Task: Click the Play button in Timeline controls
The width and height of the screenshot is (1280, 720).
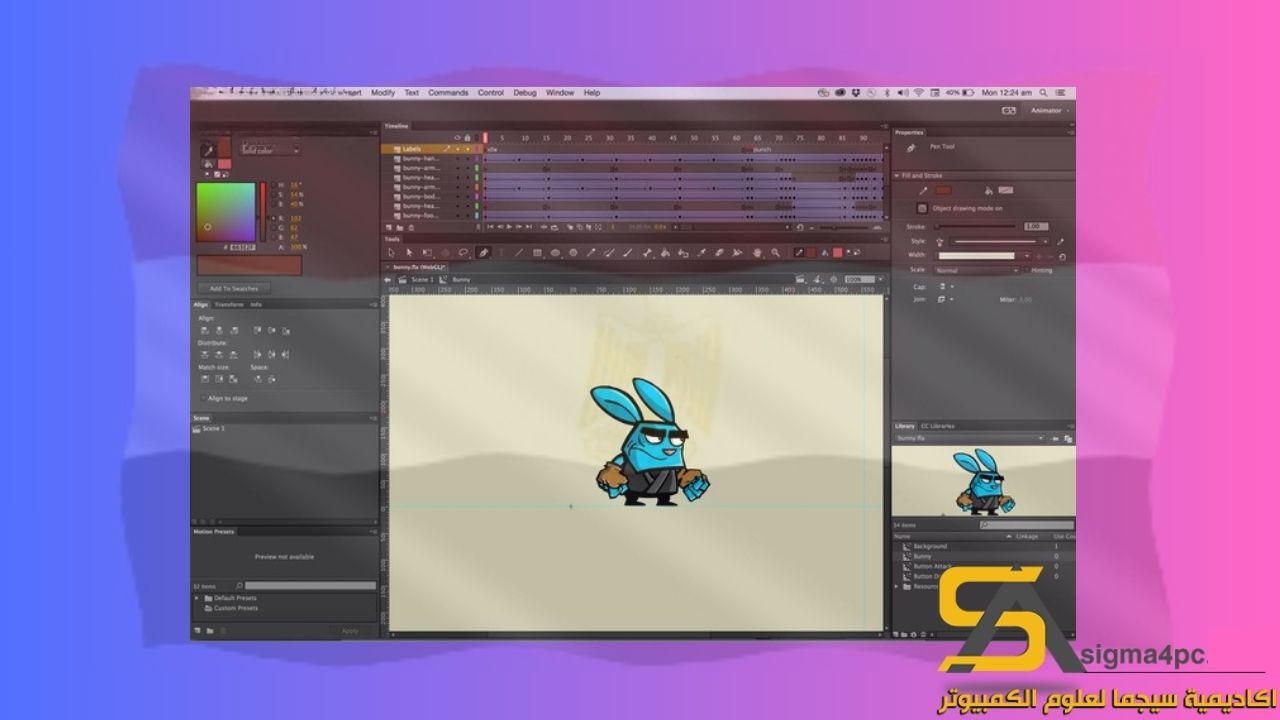Action: tap(509, 227)
